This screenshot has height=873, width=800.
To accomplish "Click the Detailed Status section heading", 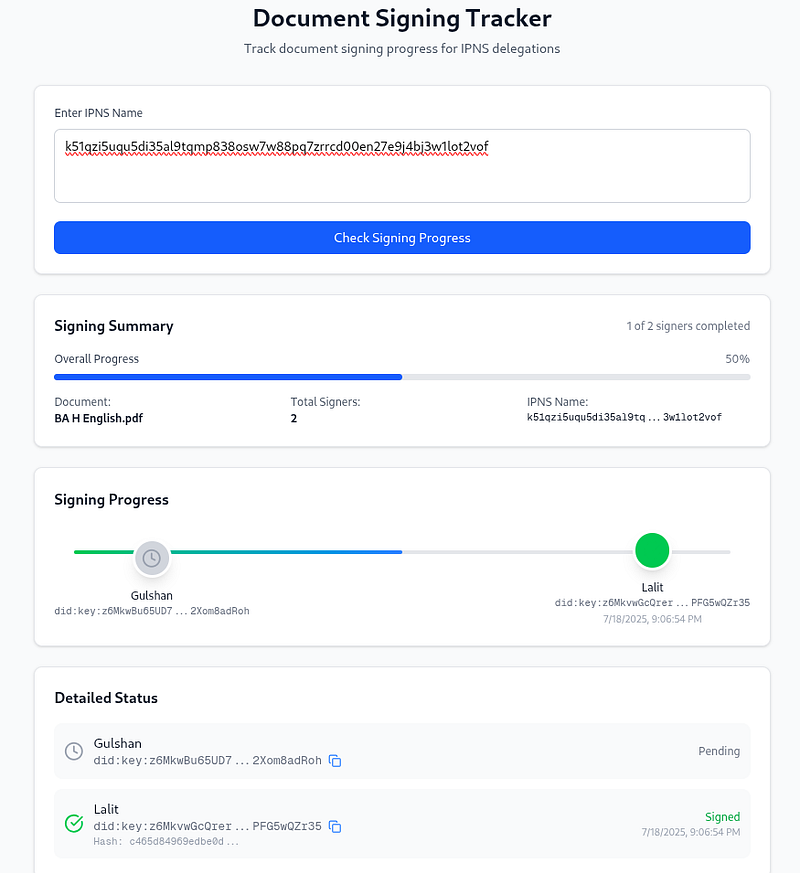I will [x=106, y=698].
